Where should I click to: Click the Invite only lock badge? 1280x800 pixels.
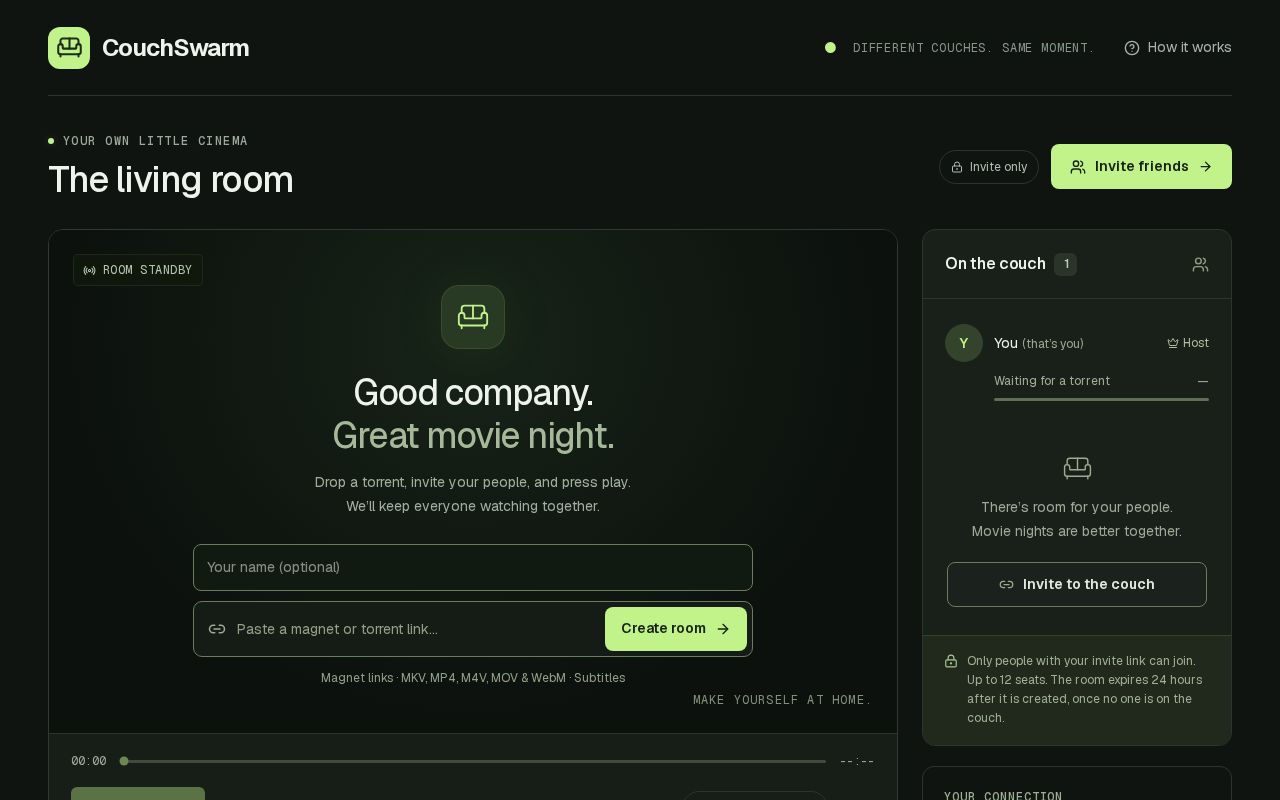[x=989, y=167]
